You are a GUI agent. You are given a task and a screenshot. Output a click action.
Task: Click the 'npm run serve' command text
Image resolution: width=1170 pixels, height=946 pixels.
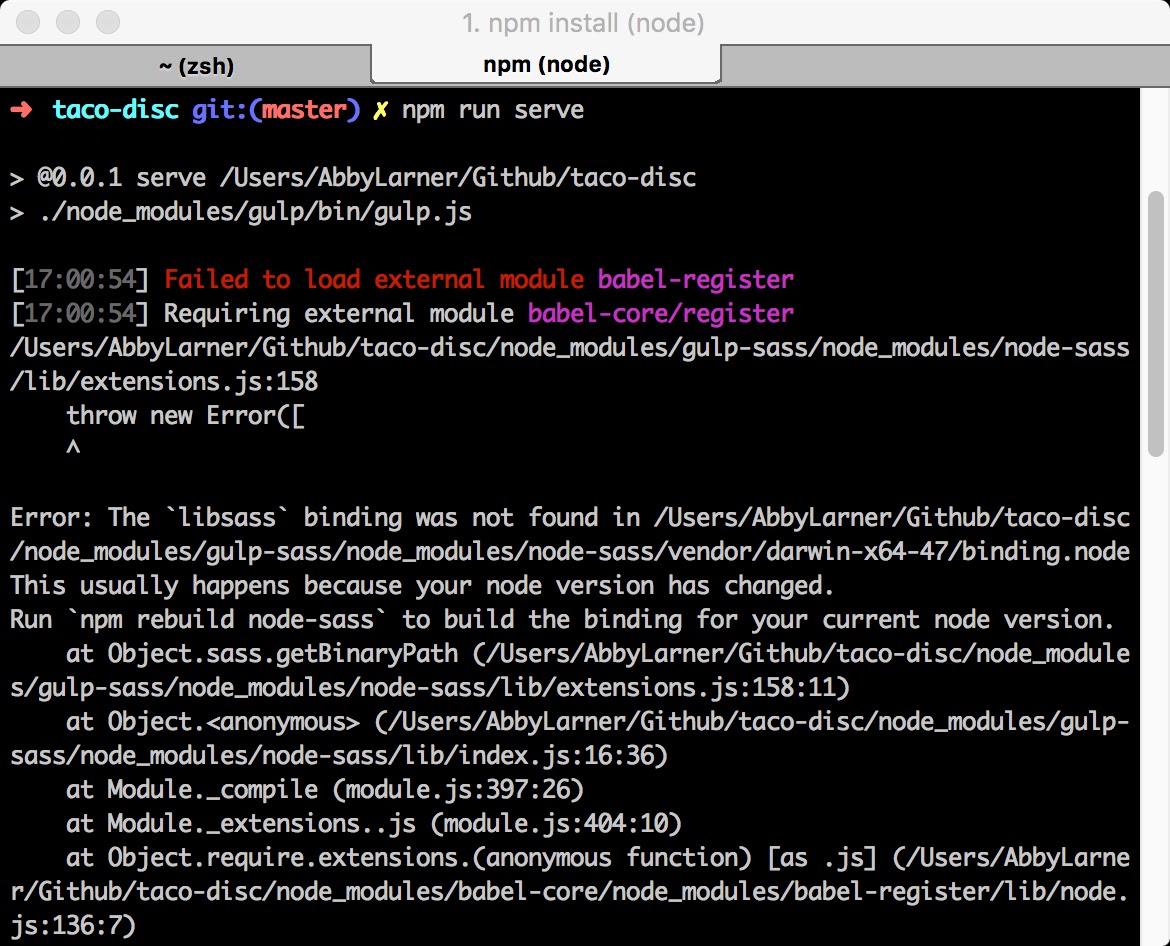493,110
